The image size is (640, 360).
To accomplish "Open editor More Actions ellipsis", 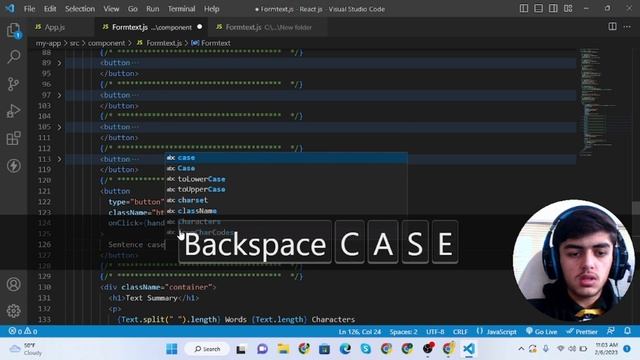I will click(x=627, y=27).
